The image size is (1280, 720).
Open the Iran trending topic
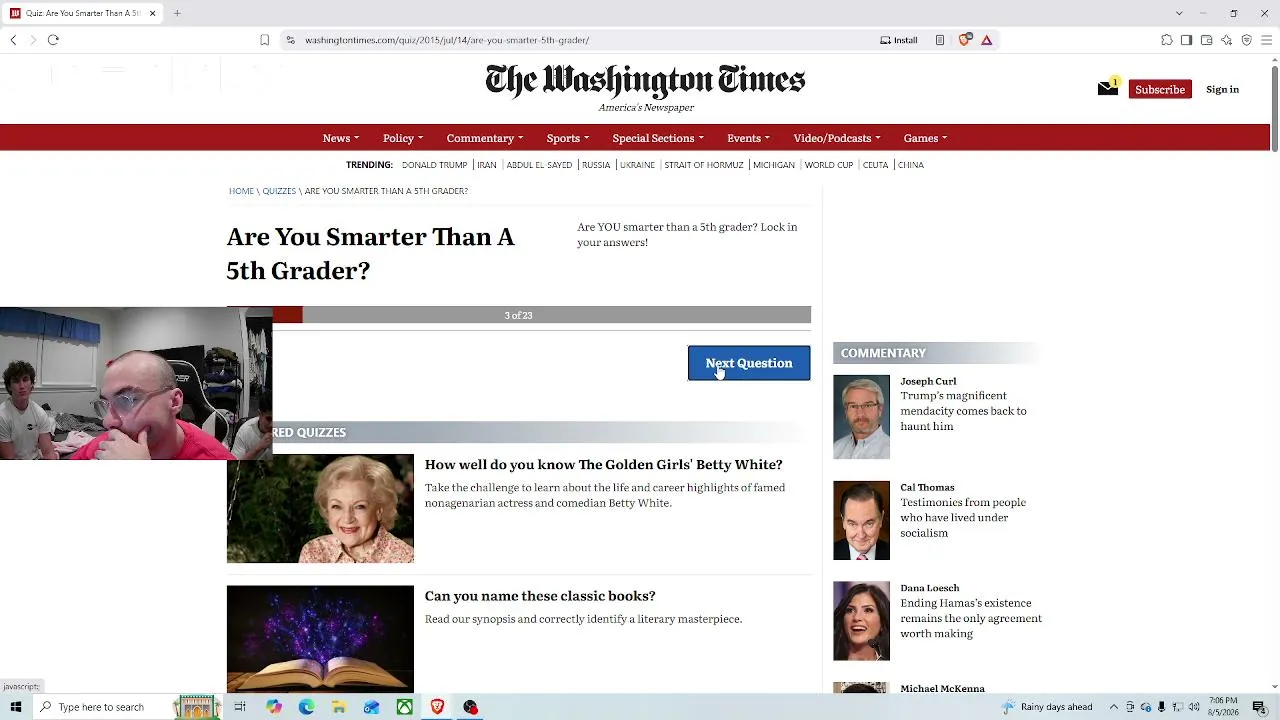pos(487,165)
